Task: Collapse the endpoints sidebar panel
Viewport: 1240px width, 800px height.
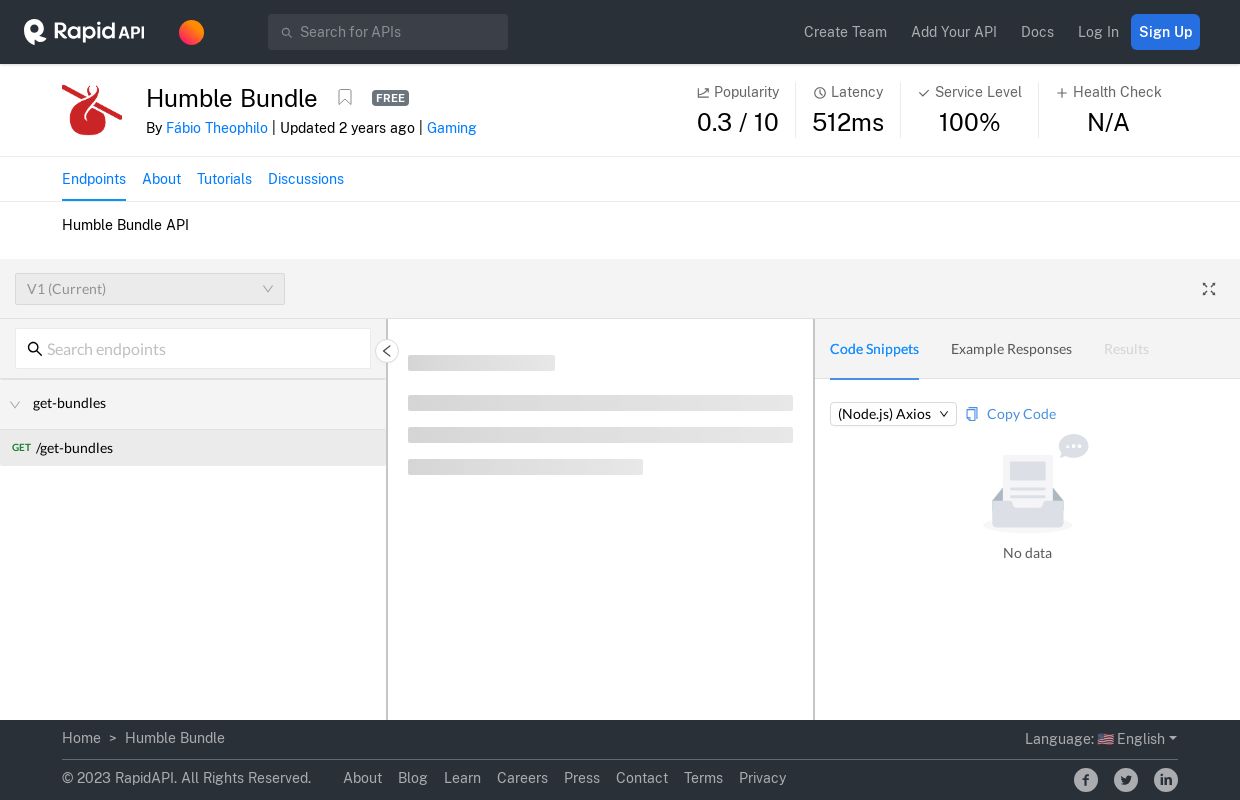Action: 387,351
